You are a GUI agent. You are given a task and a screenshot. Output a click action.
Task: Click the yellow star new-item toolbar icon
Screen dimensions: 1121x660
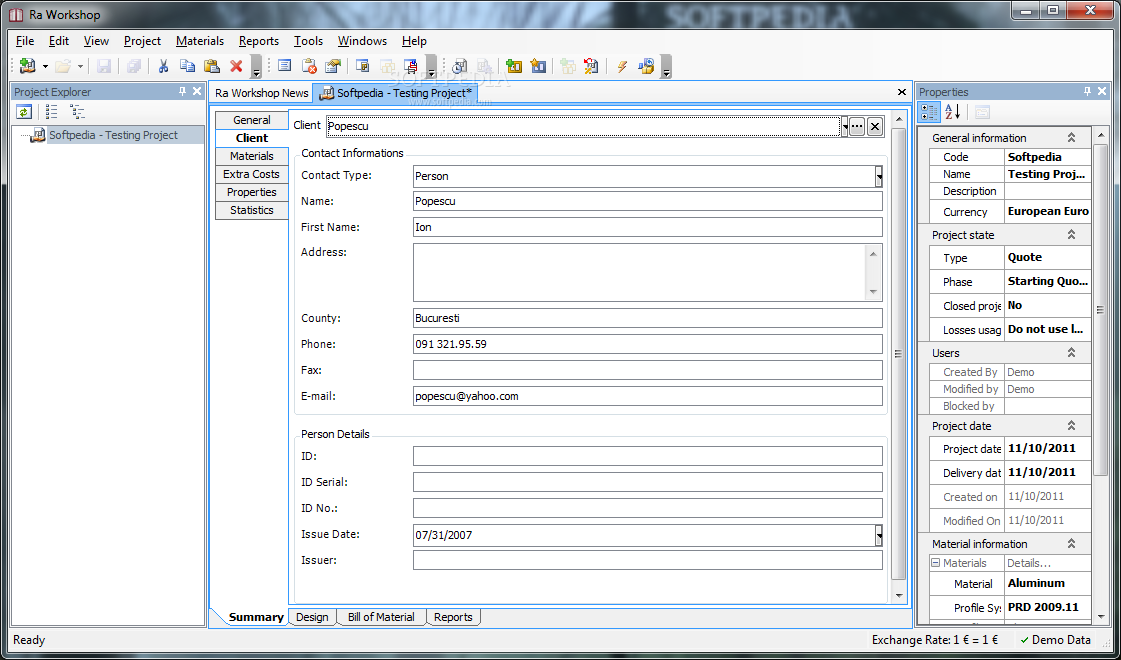click(538, 67)
